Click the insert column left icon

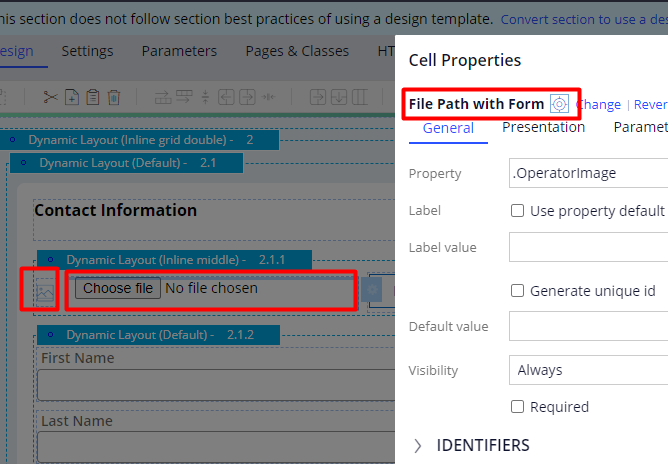coord(226,97)
